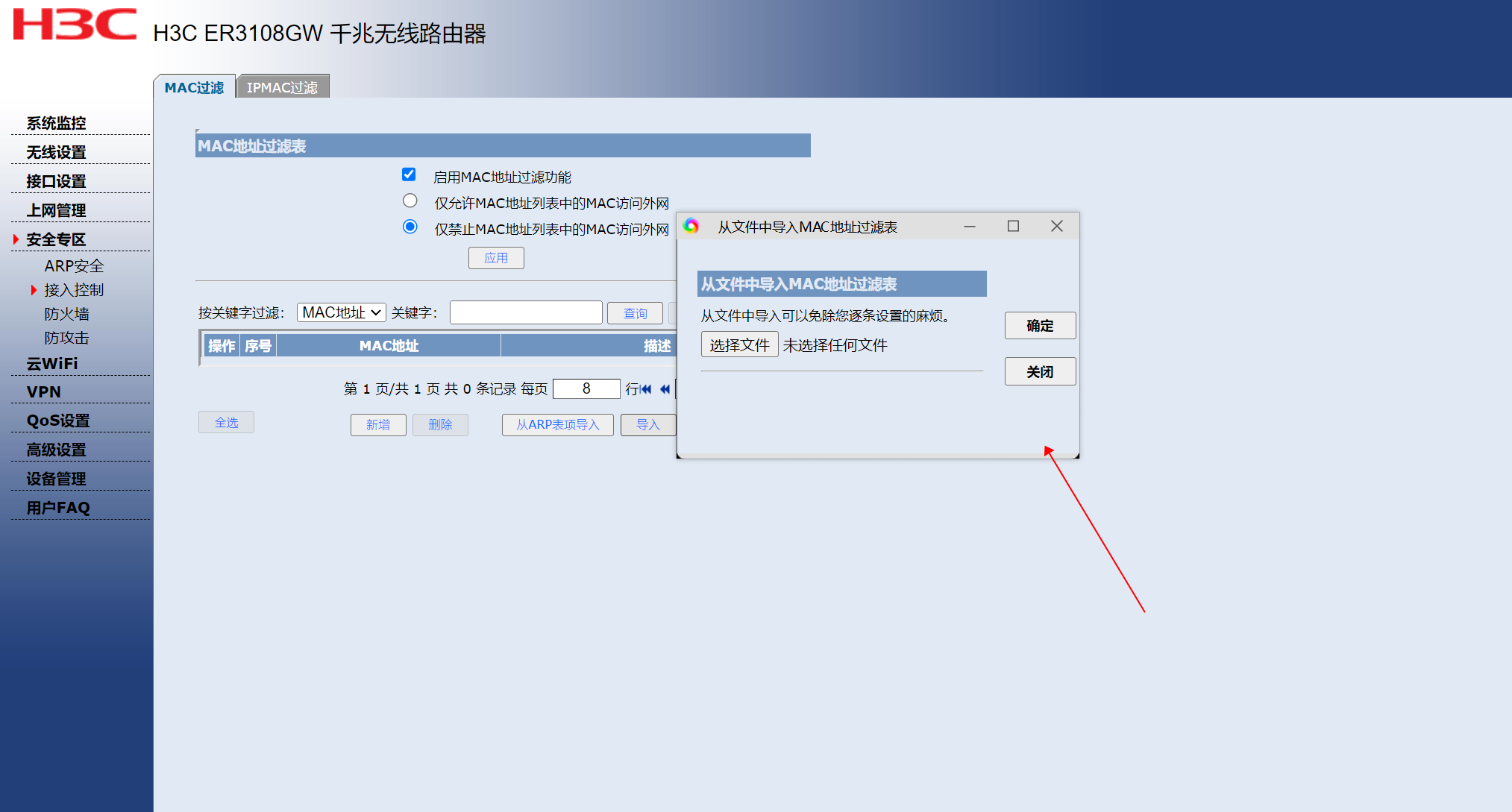
Task: Maximize the import MAC filter popup window
Action: click(x=1013, y=226)
